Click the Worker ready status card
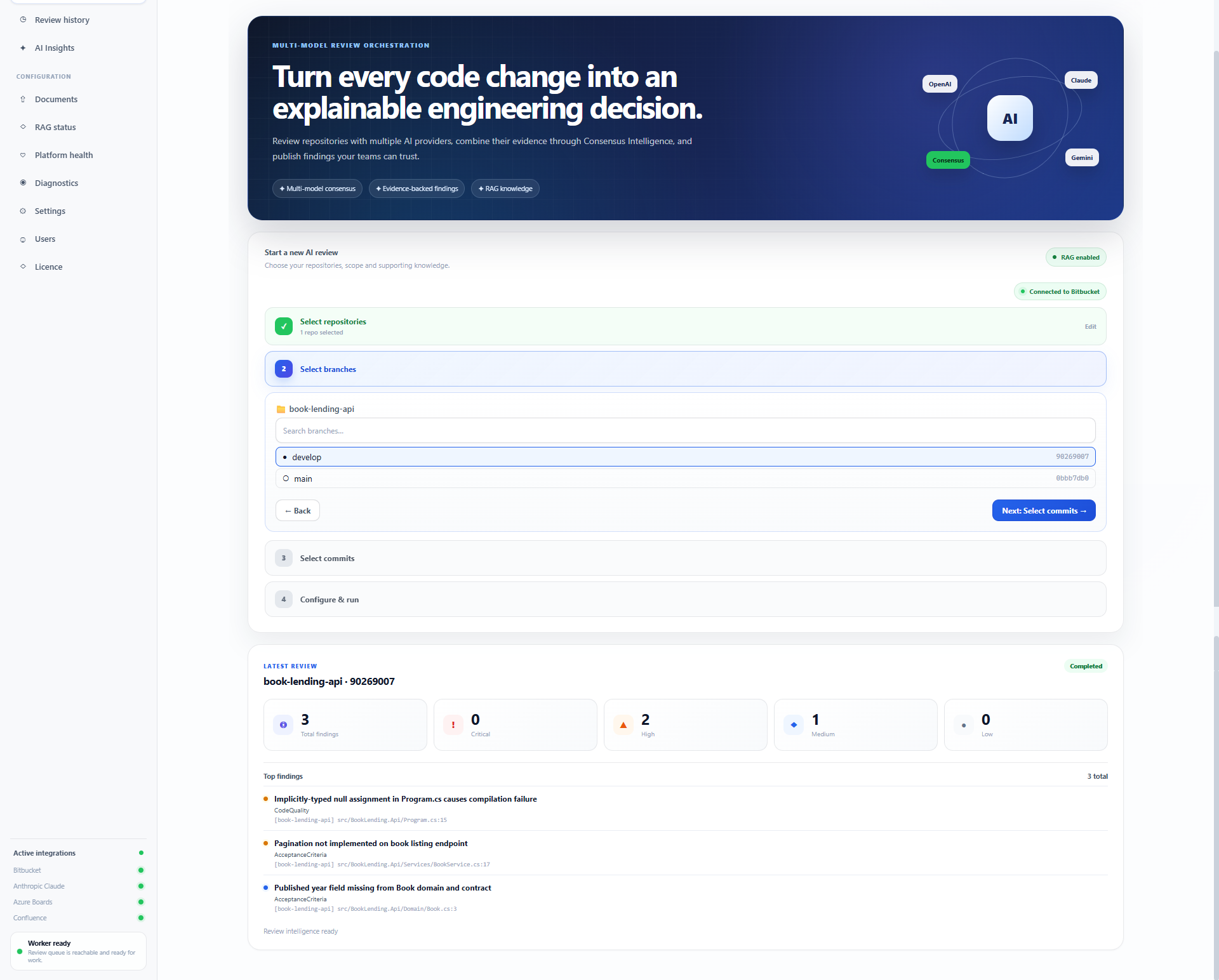 point(78,951)
